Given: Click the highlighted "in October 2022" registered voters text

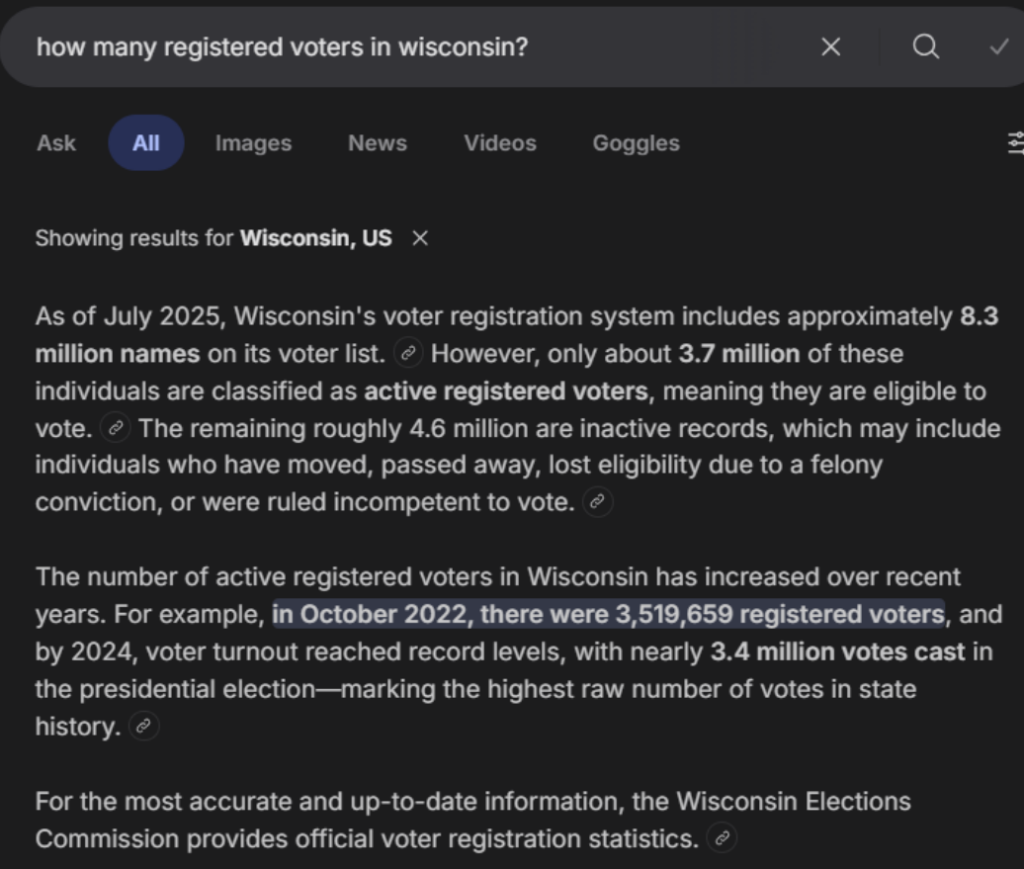Looking at the screenshot, I should (608, 614).
